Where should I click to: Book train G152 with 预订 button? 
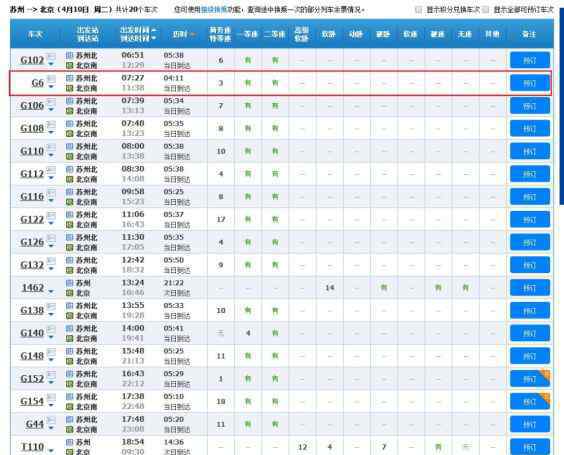530,379
